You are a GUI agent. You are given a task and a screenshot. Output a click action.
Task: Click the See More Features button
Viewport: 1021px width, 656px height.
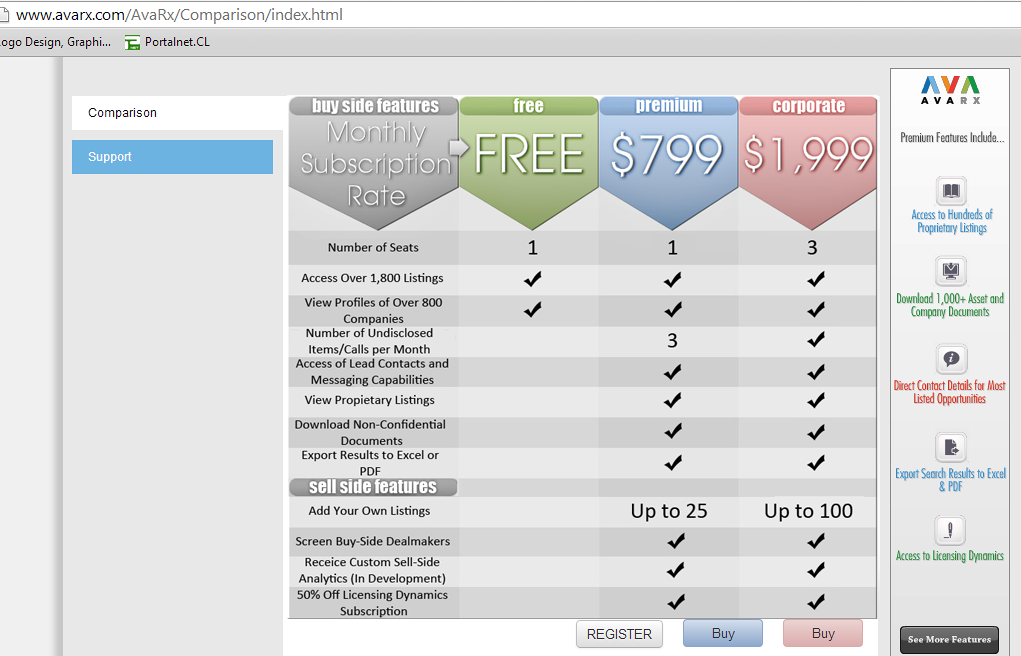pos(949,639)
